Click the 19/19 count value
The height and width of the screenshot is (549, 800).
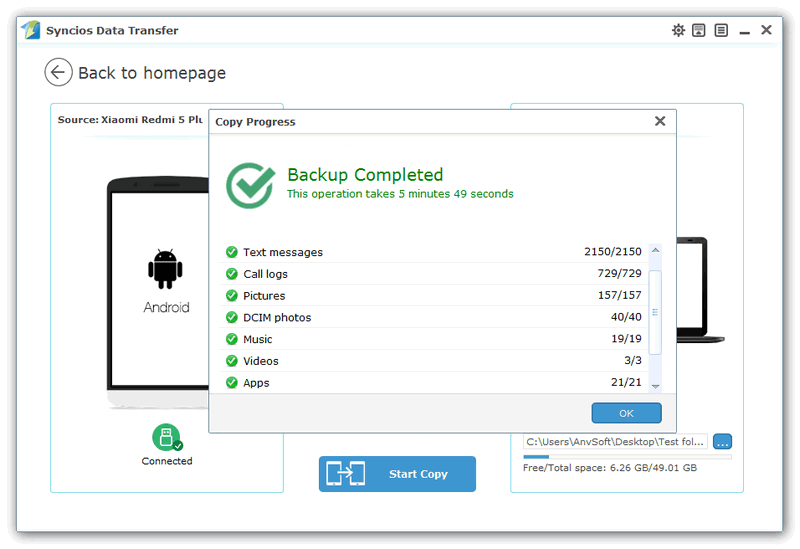[x=626, y=338]
